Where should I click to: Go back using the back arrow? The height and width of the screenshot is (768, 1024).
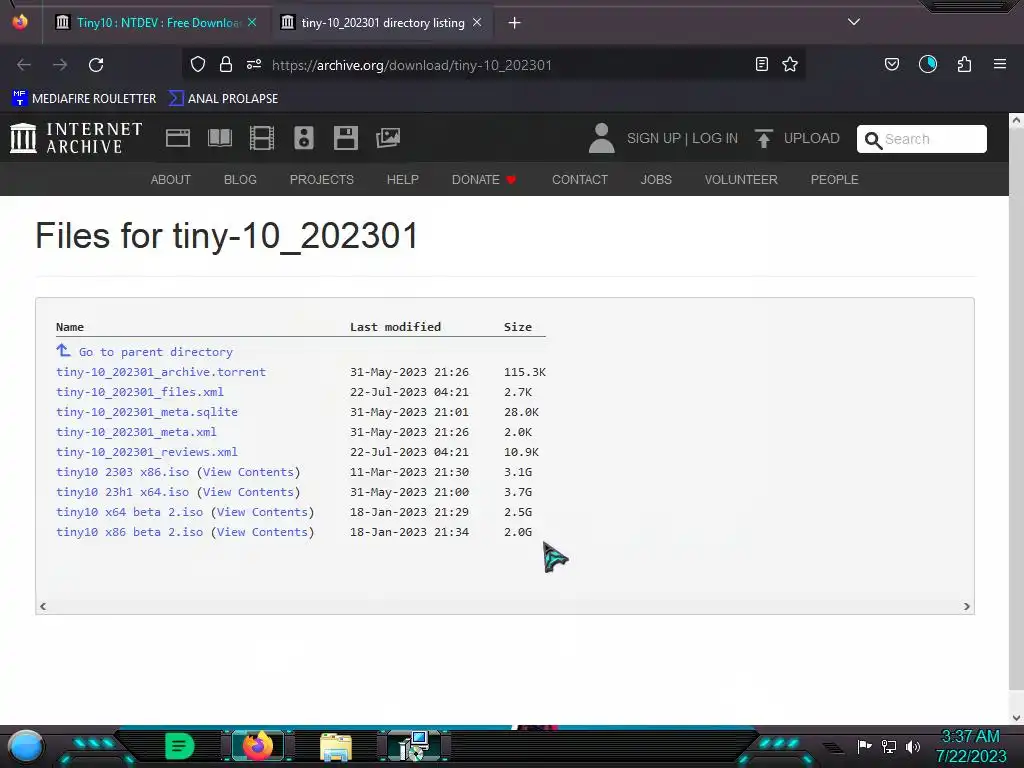(24, 65)
